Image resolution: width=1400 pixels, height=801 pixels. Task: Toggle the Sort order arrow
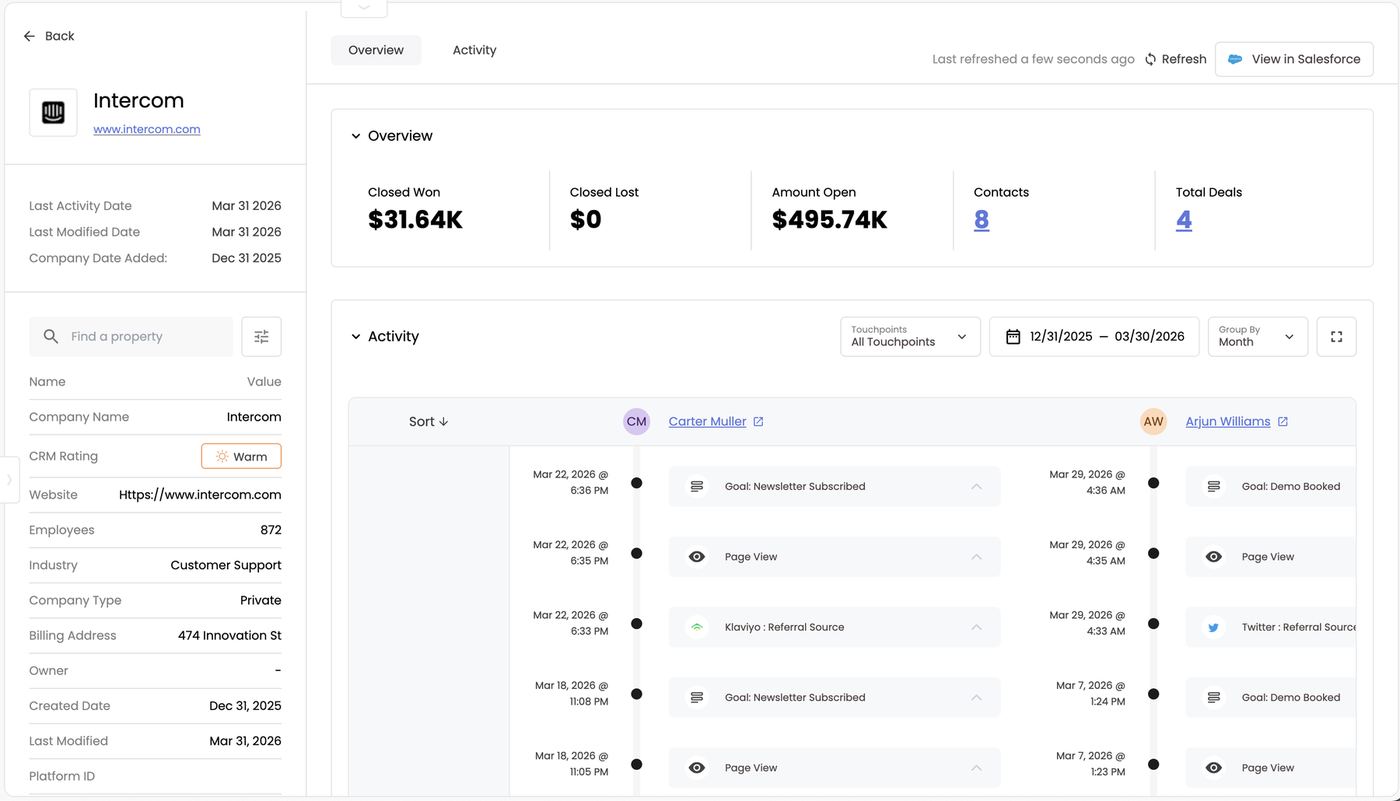(444, 422)
